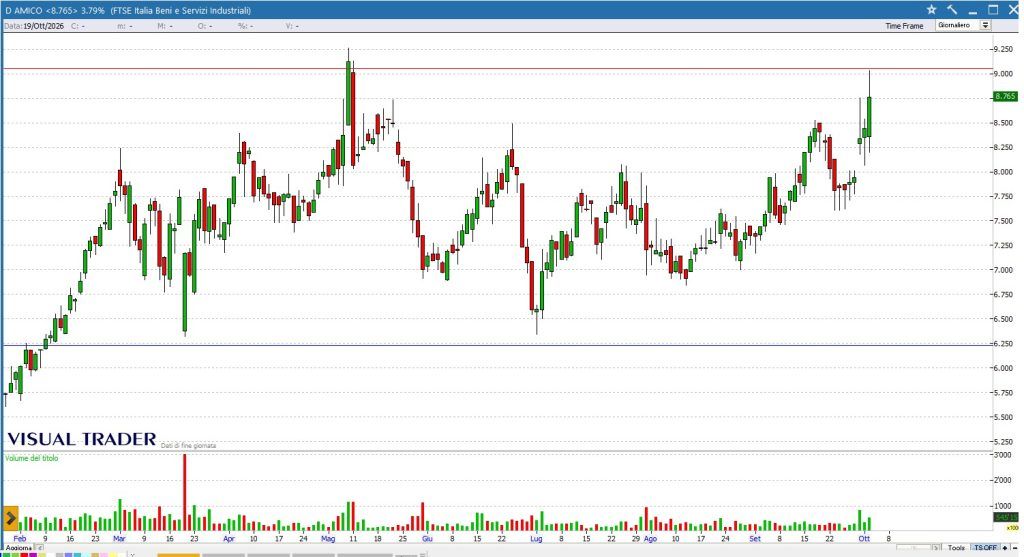Click the bottom horizontal scrollbar track

pos(913,548)
